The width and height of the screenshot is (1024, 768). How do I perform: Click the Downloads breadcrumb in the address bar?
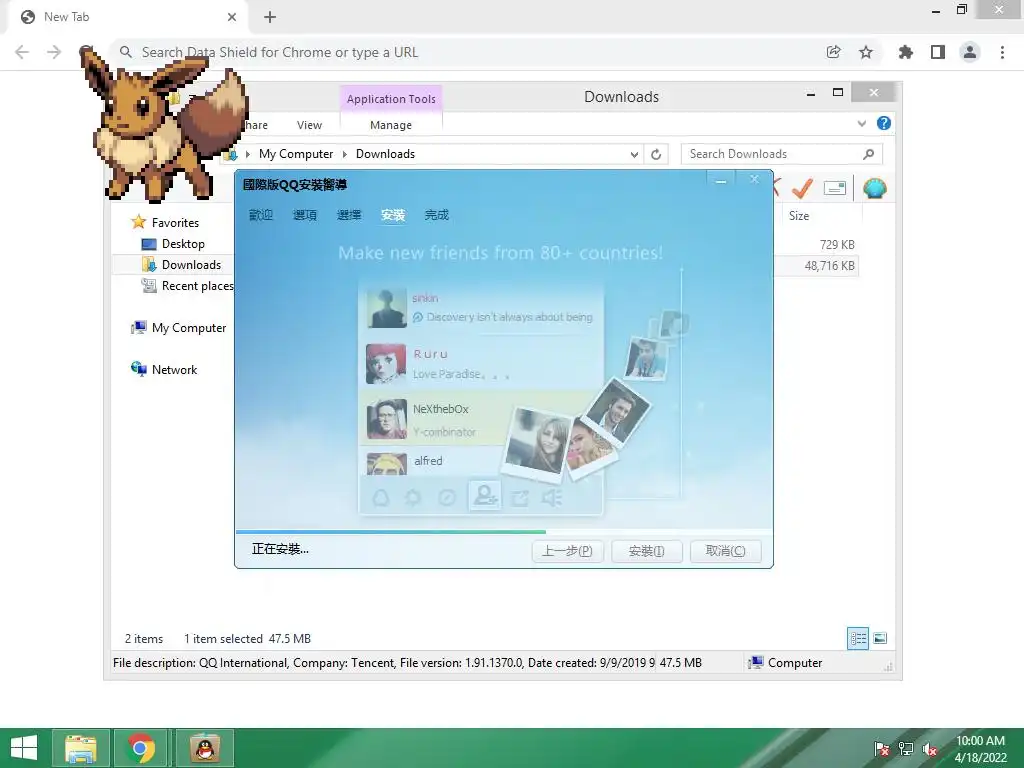click(x=385, y=154)
